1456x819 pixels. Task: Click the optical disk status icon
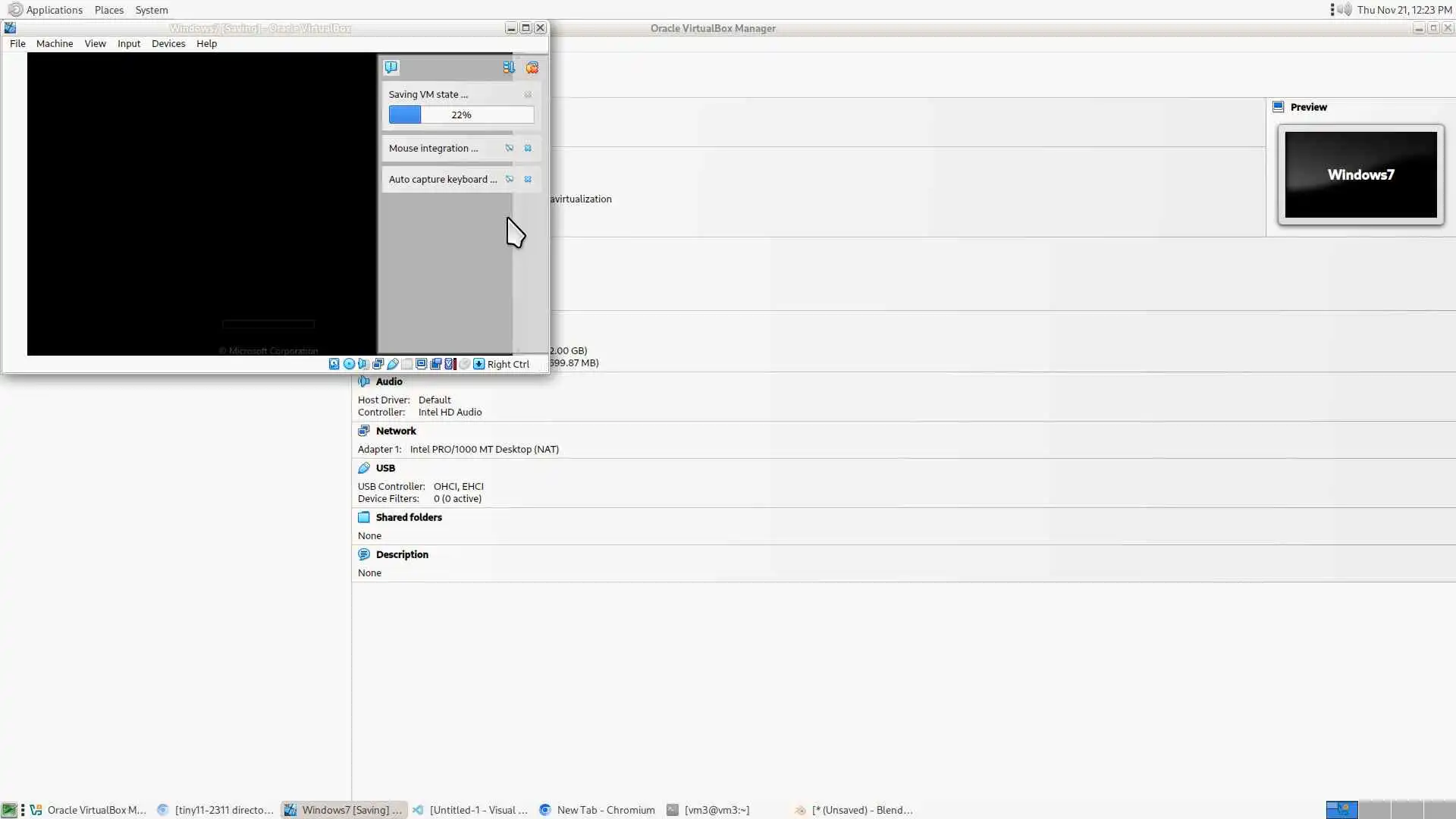point(349,364)
